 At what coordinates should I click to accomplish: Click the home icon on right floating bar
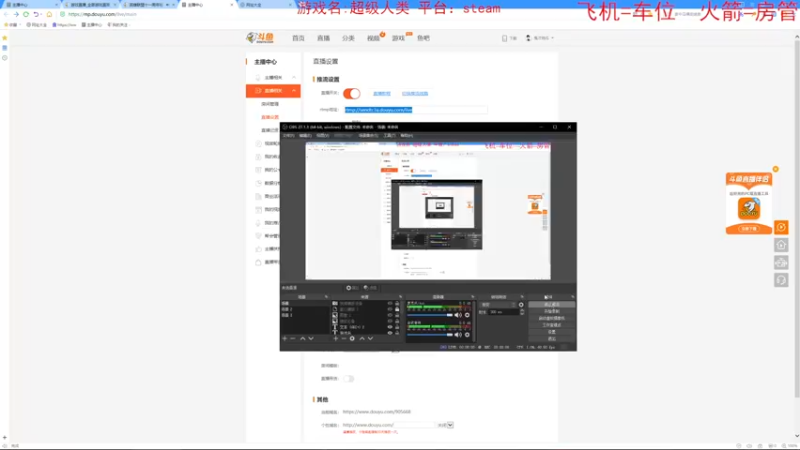tap(781, 245)
